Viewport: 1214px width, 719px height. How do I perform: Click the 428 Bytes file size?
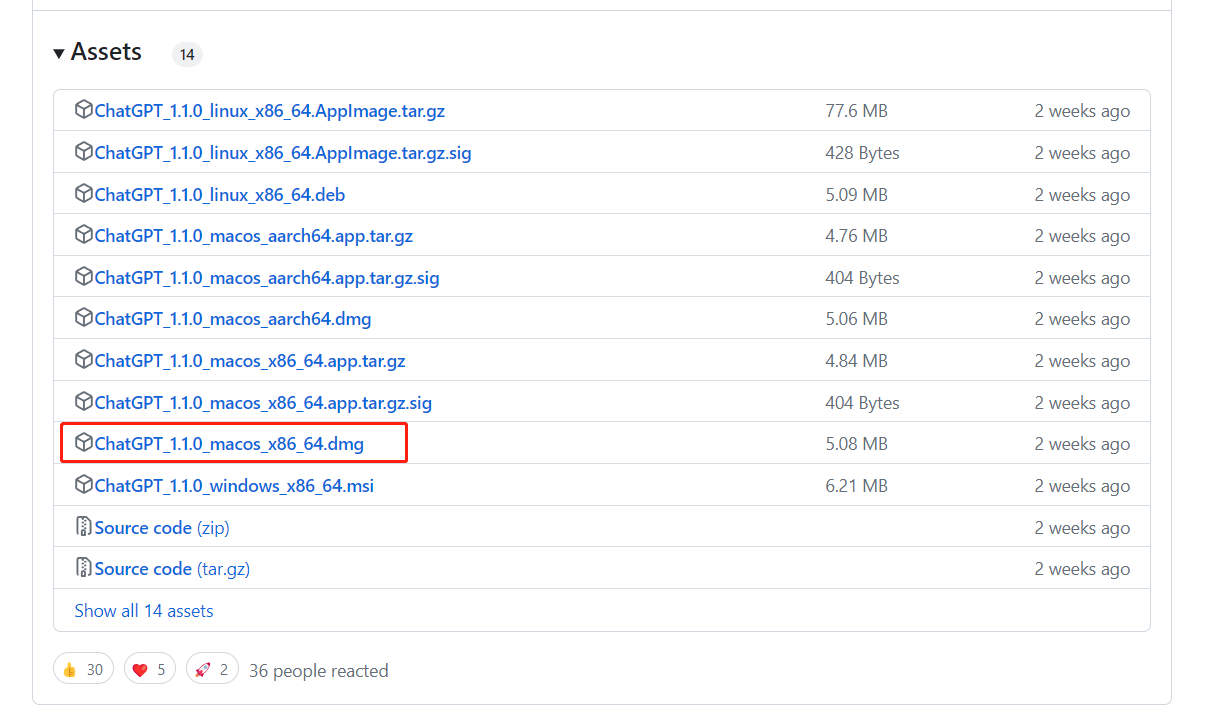pos(862,153)
